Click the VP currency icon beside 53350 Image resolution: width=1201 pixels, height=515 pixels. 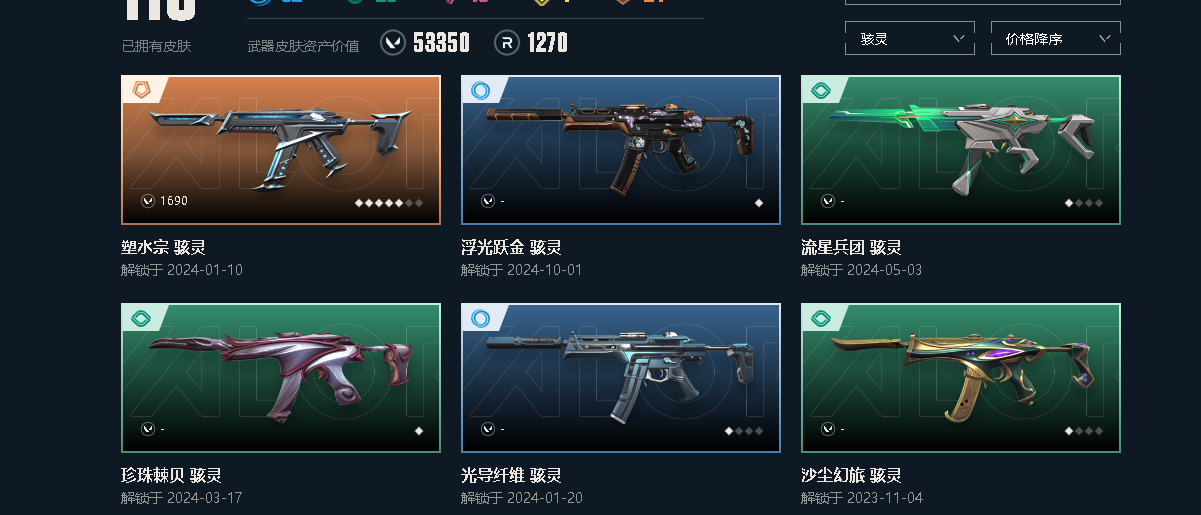coord(393,43)
